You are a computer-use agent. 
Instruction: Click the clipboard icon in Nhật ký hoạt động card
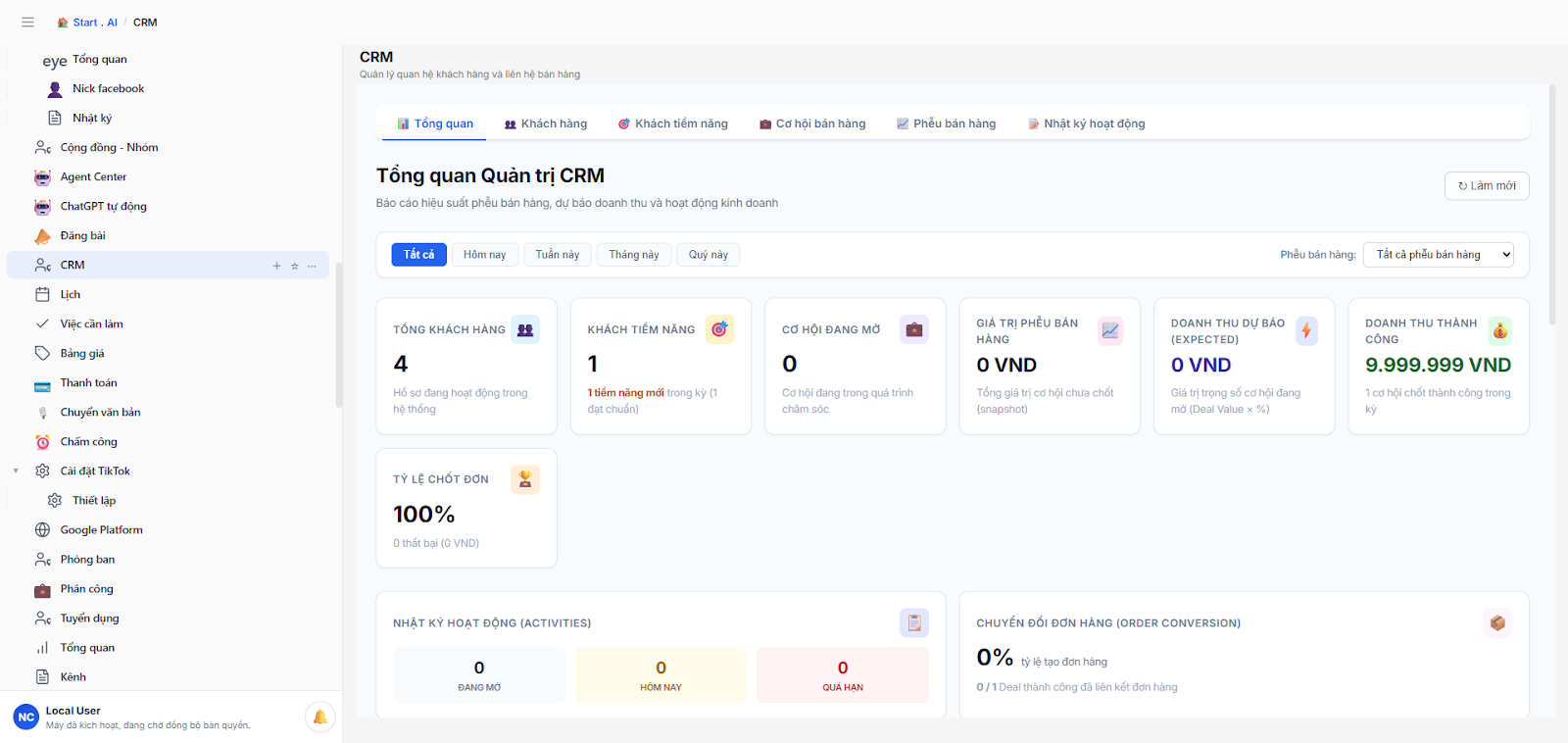coord(914,622)
